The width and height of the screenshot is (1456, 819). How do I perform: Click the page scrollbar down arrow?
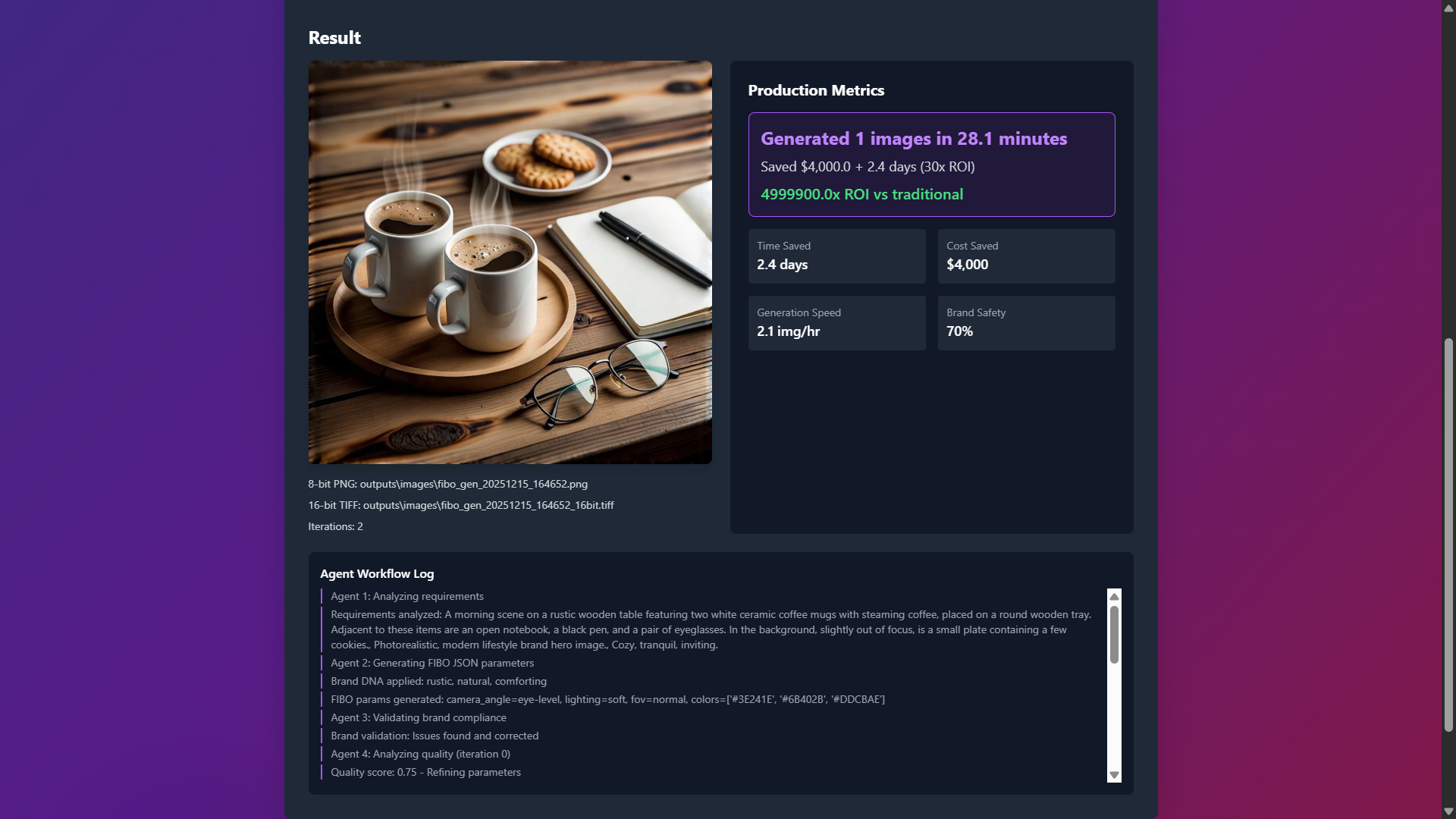1447,810
